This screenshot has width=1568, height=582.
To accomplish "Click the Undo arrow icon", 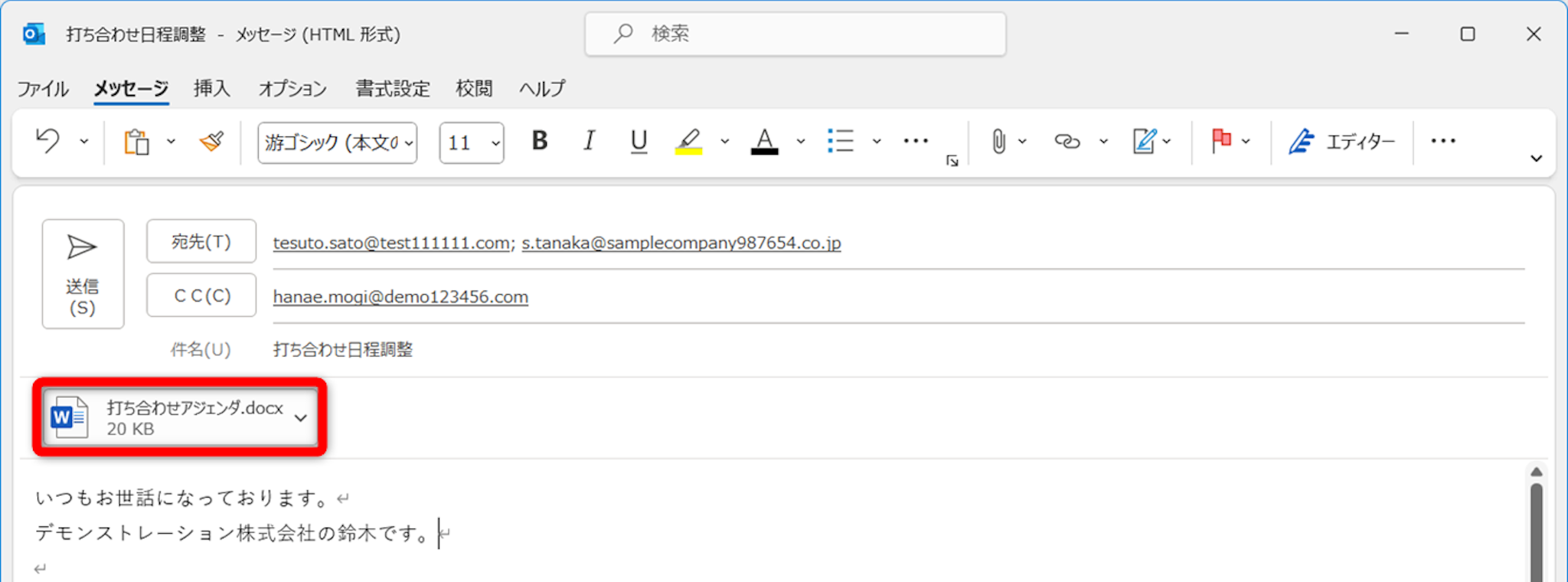I will (48, 142).
